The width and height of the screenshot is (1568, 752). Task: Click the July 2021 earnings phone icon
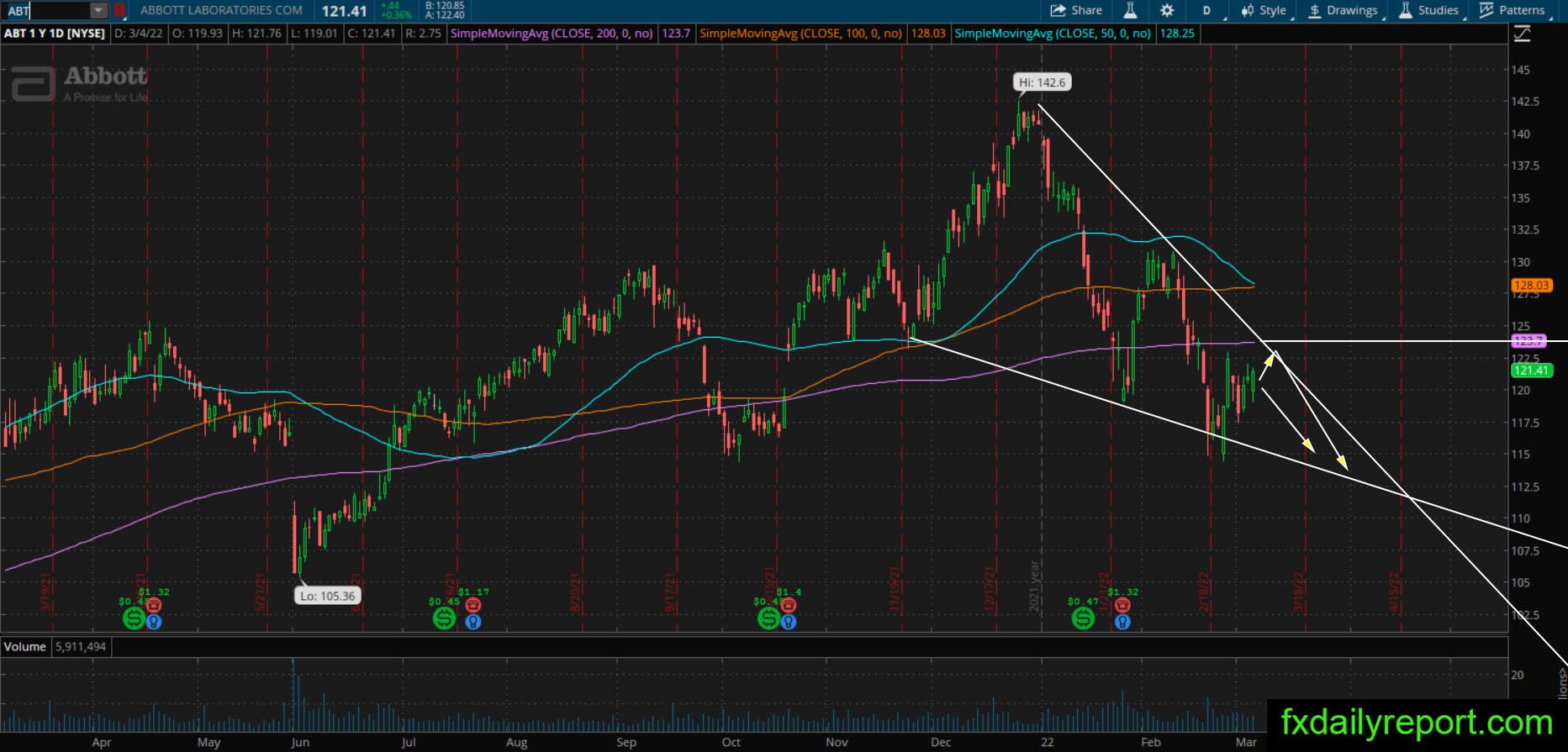point(473,605)
